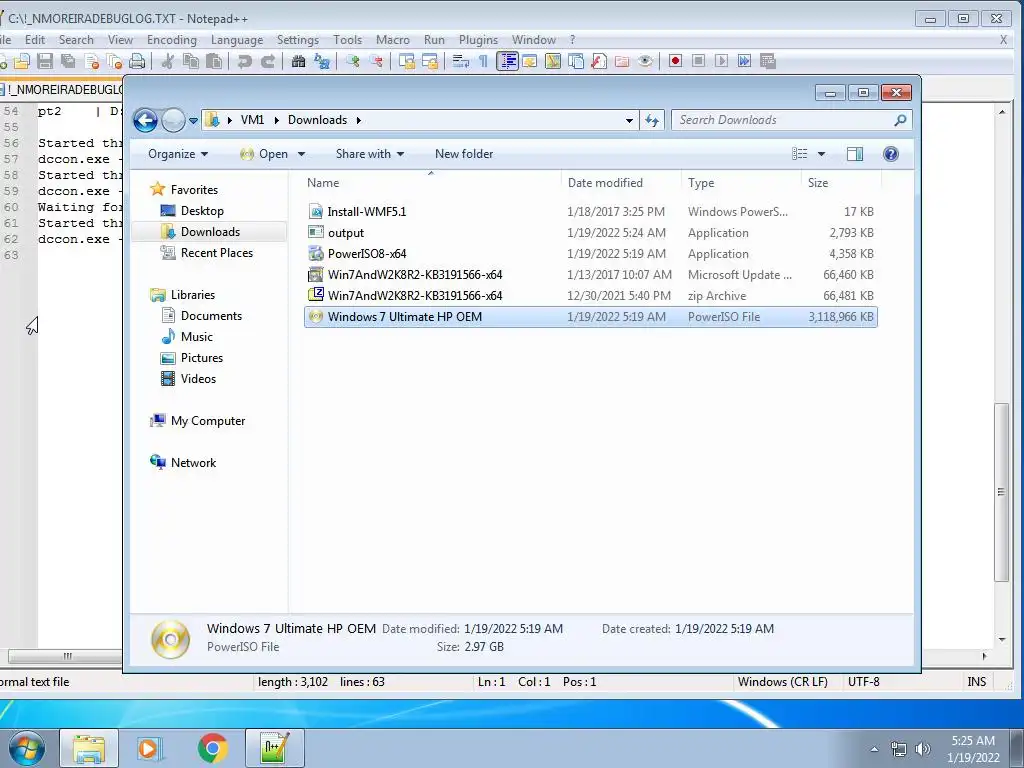Open a file using Notepad++ toolbar Open icon

22,61
